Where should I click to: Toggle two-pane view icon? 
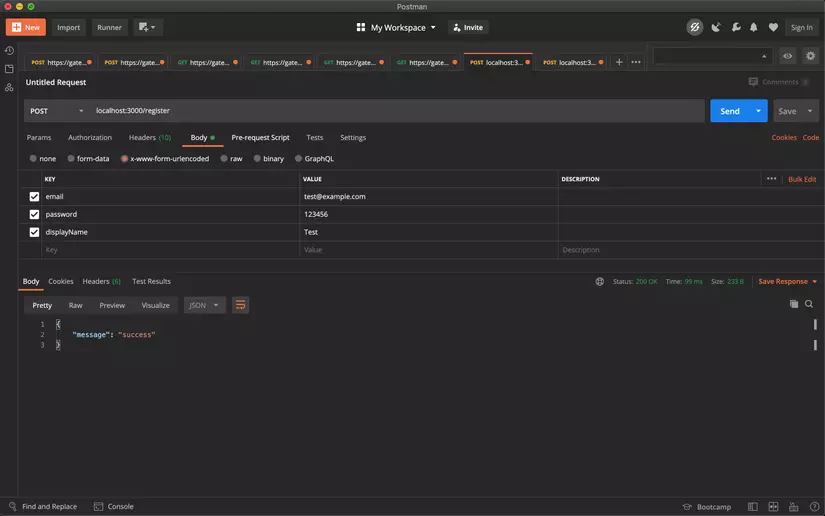[x=773, y=507]
